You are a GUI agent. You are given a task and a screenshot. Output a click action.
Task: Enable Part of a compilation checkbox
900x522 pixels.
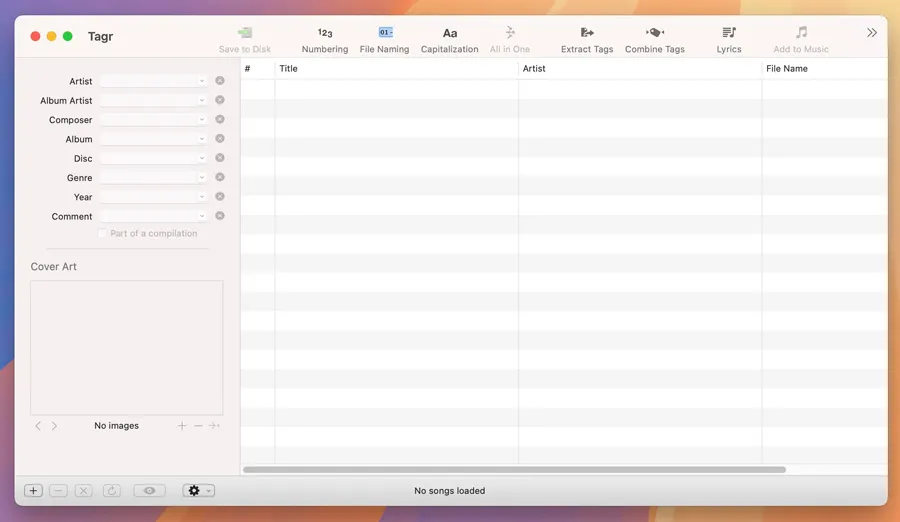click(102, 233)
